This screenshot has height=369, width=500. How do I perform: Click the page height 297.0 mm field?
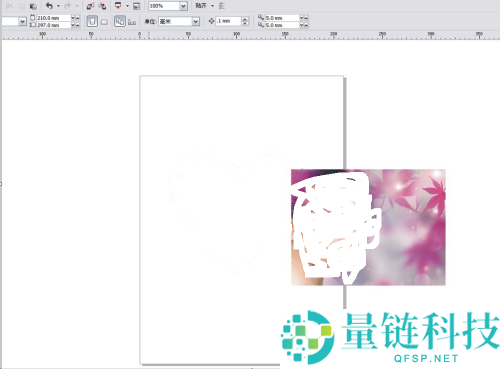pyautogui.click(x=53, y=25)
